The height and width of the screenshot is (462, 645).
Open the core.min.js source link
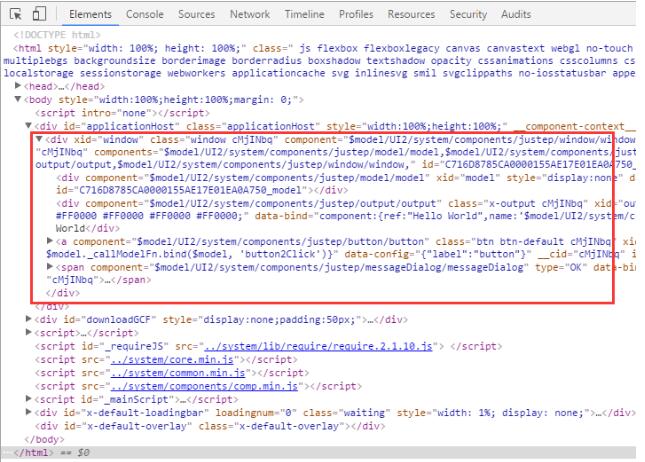click(172, 360)
